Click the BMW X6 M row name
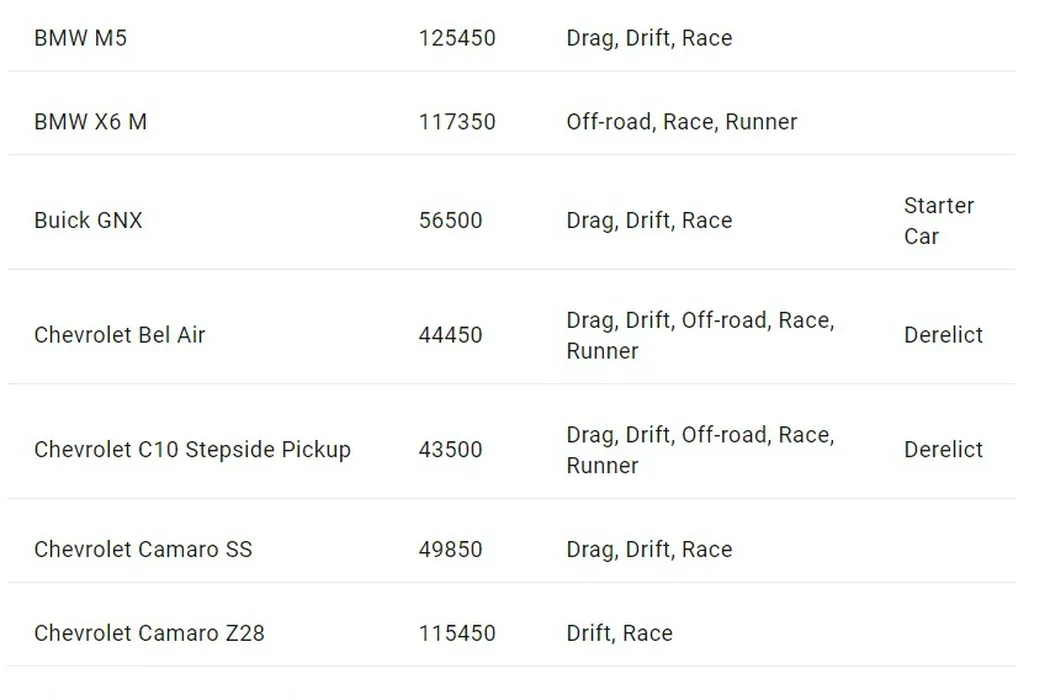This screenshot has height=700, width=1050. (90, 122)
